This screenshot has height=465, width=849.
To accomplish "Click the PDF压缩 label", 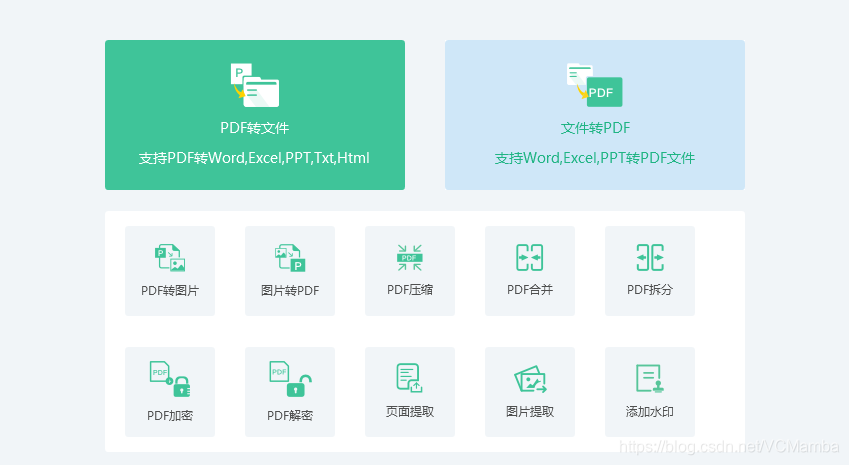I will coord(410,290).
